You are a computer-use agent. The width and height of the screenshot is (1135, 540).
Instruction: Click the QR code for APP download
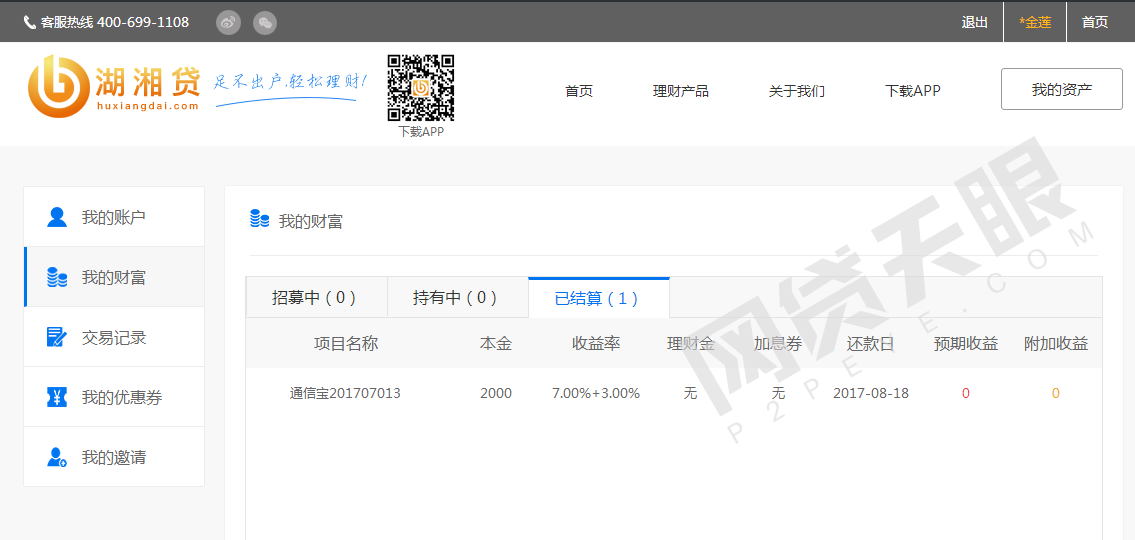pyautogui.click(x=421, y=88)
